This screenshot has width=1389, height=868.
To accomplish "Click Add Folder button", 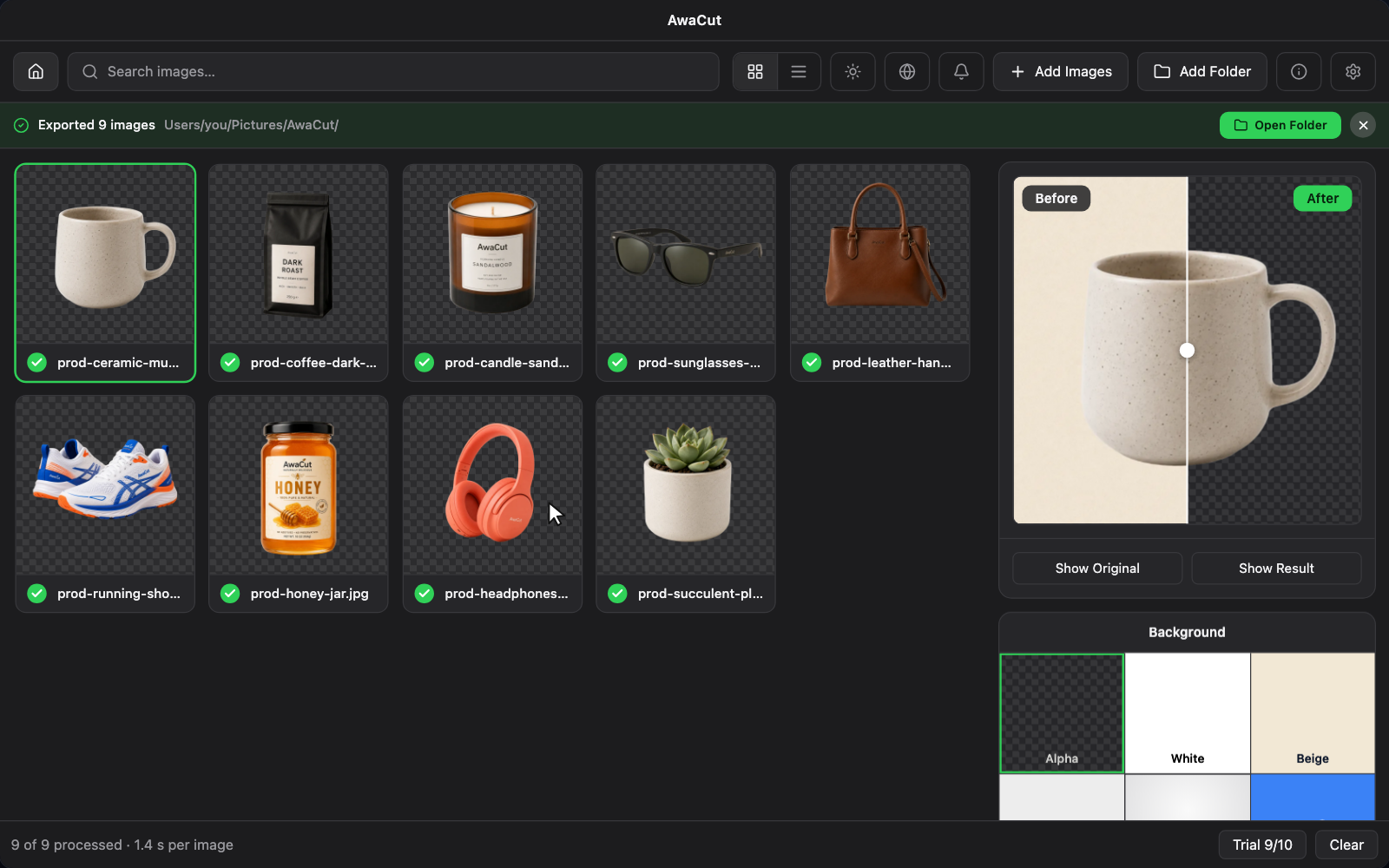I will (x=1201, y=71).
